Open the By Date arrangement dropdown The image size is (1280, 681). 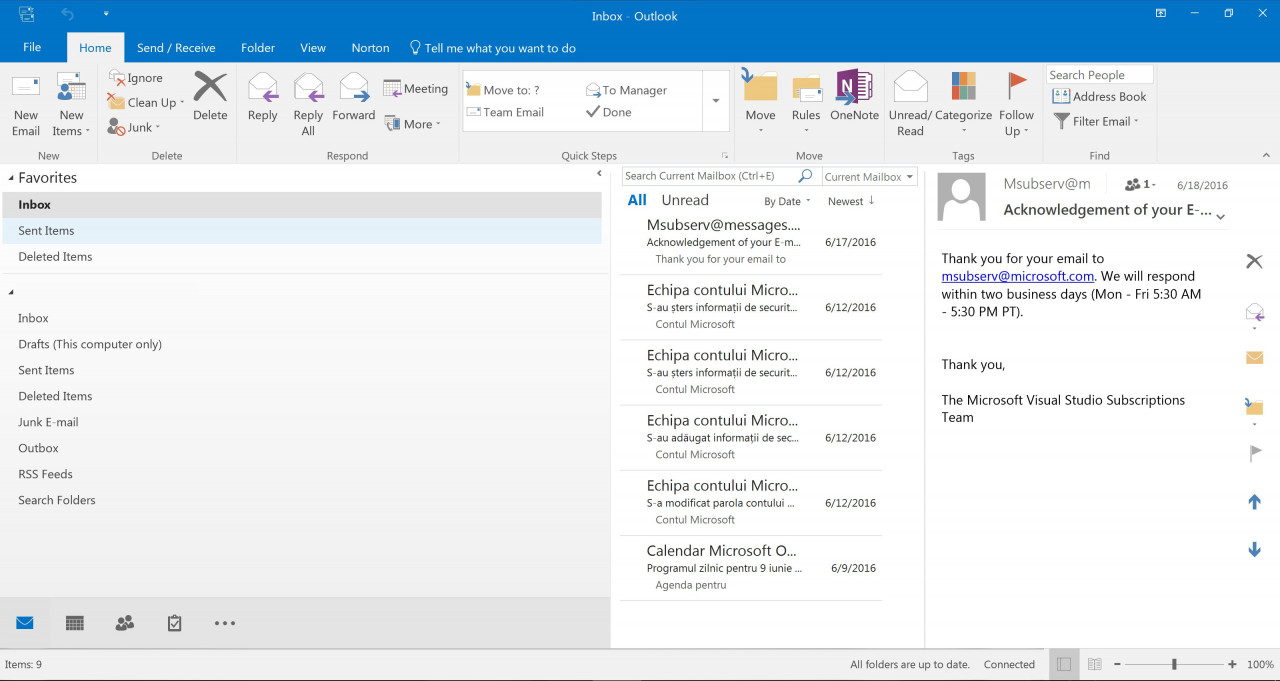tap(787, 201)
